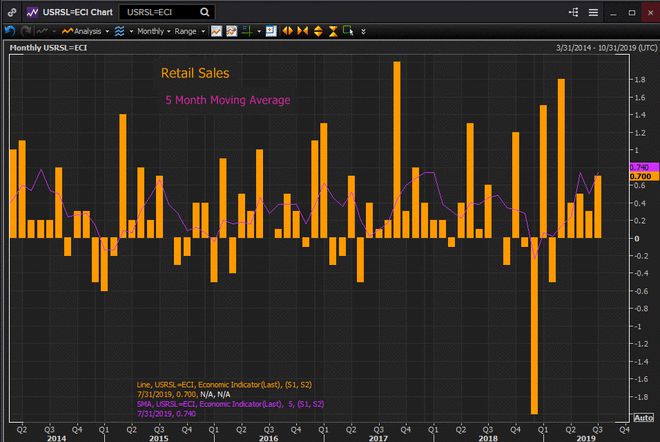Expand the crosshair tool dropdown arrow

(259, 32)
